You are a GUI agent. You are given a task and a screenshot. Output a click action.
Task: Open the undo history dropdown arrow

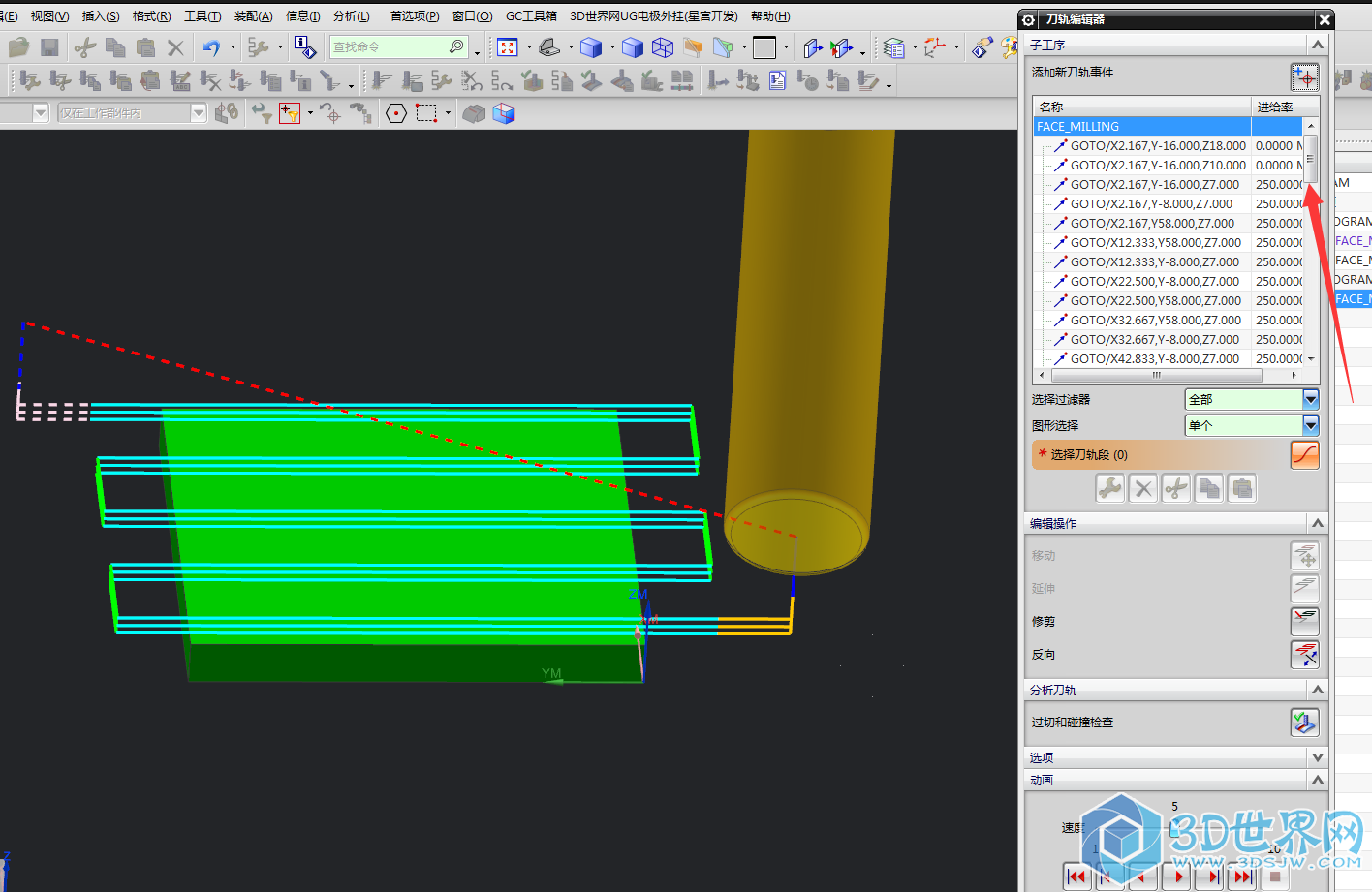(x=233, y=46)
